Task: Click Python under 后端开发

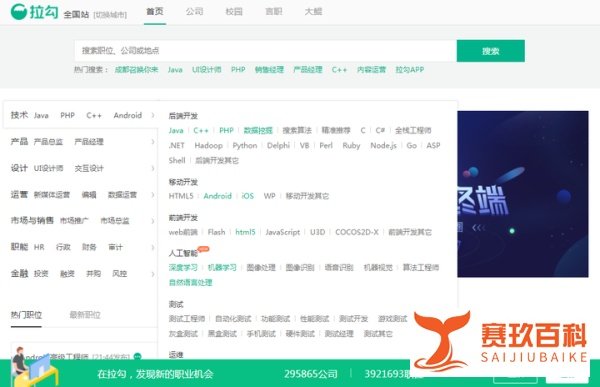Action: pyautogui.click(x=245, y=145)
